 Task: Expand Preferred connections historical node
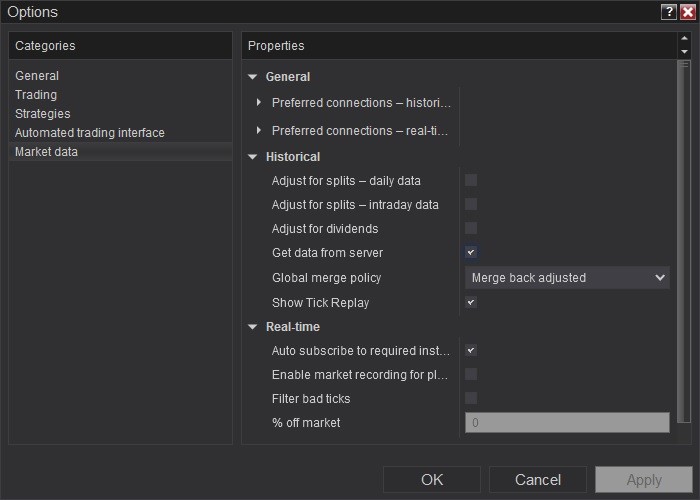click(x=259, y=103)
